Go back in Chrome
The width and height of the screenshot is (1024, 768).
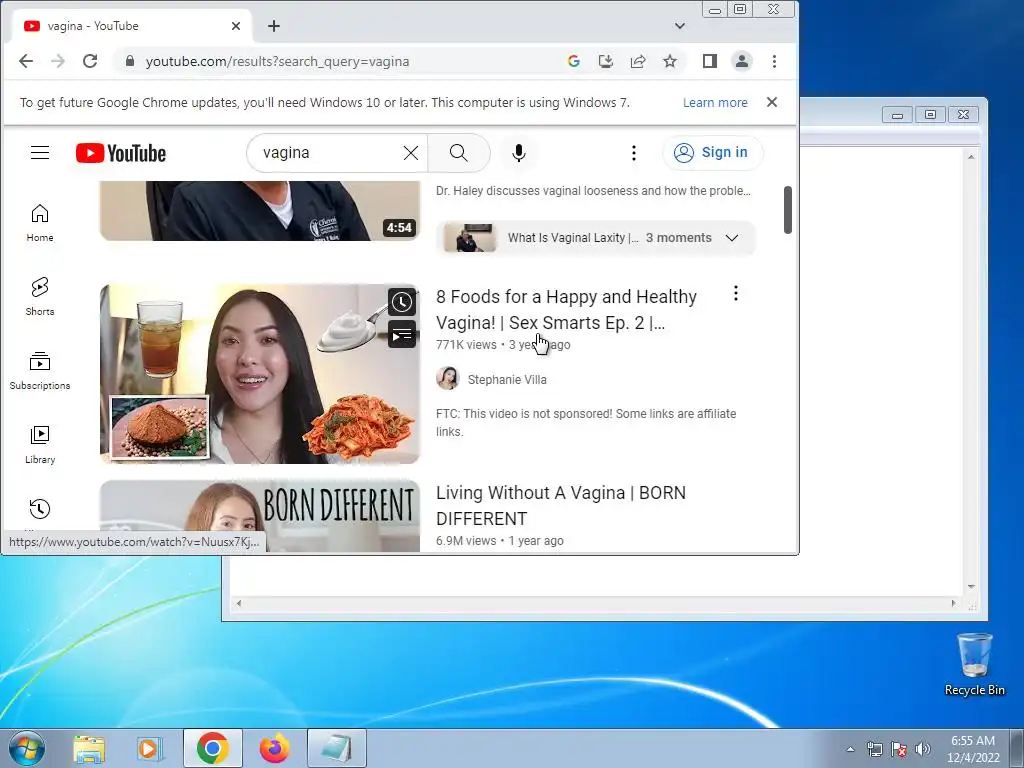pyautogui.click(x=25, y=61)
